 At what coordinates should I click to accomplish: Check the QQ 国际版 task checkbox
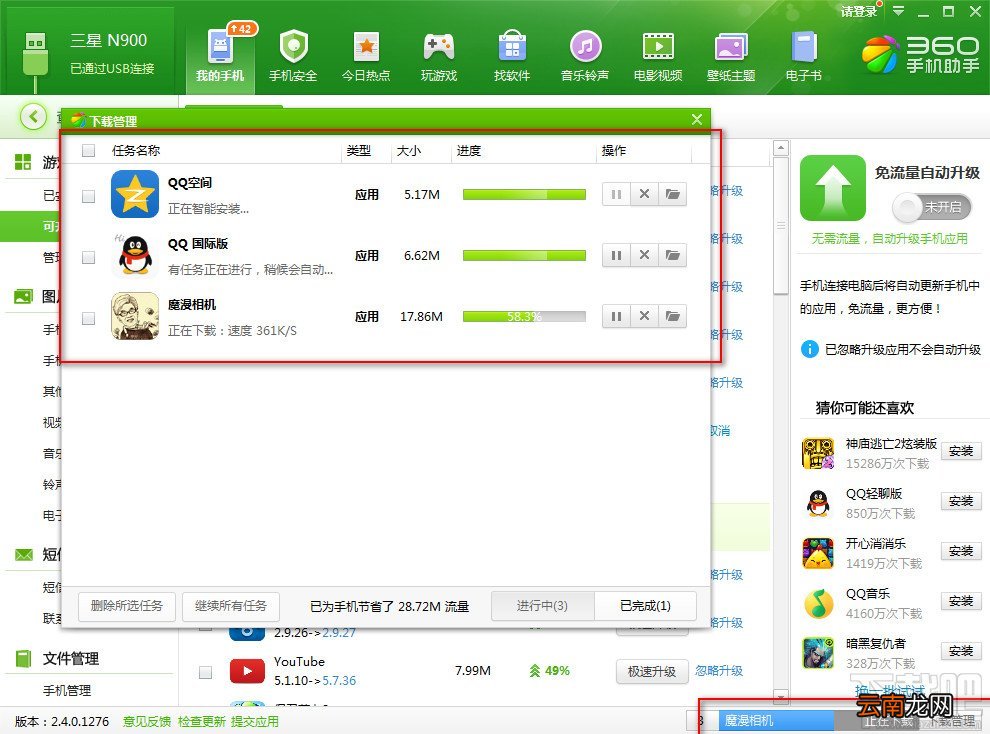[88, 257]
